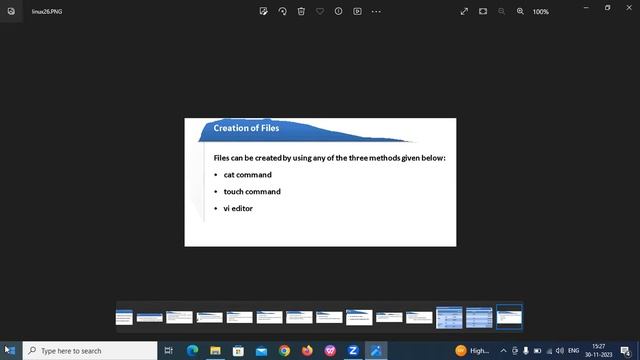Open Zoom from the taskbar
This screenshot has height=360, width=640.
coord(353,350)
